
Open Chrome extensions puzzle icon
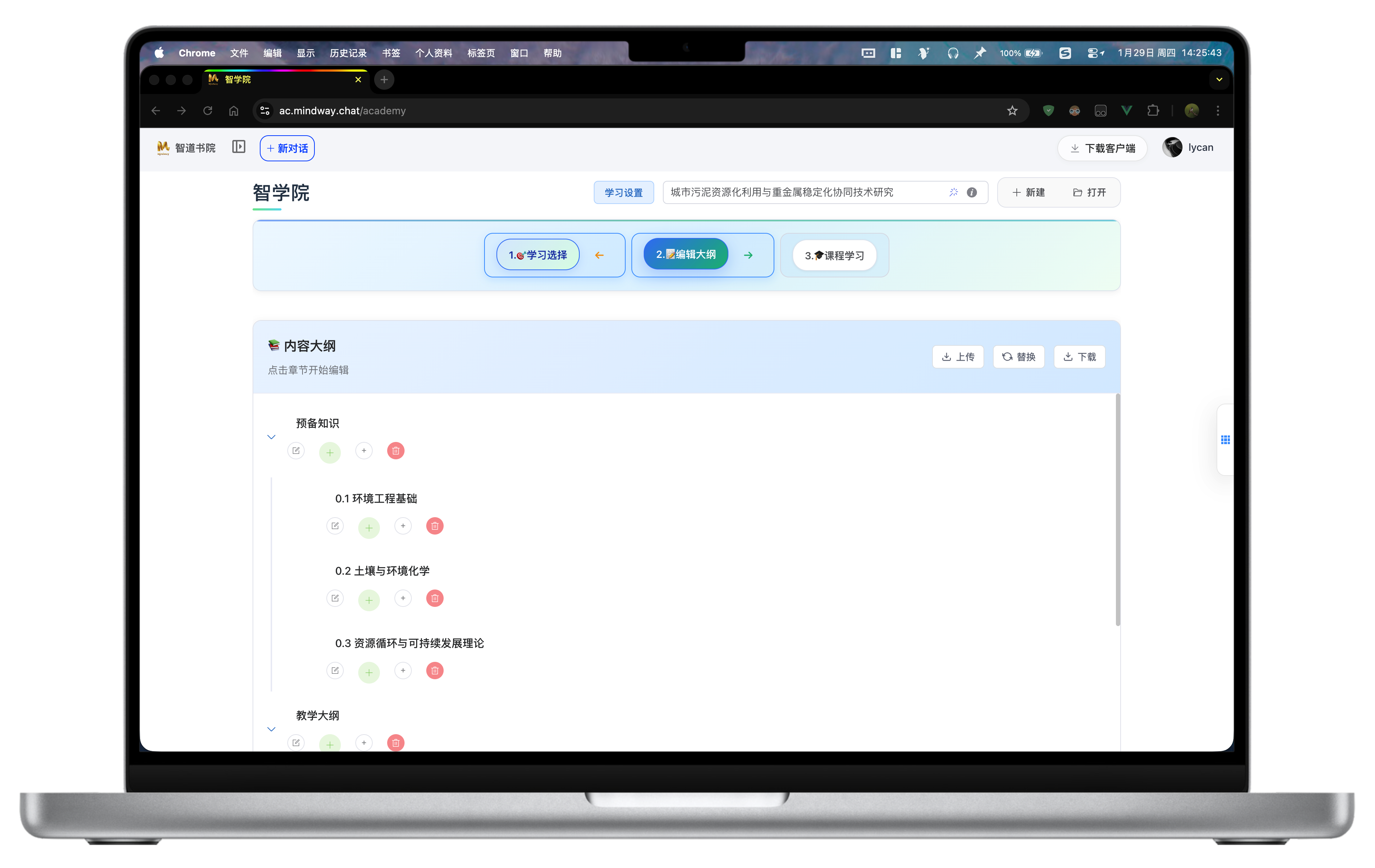[x=1153, y=111]
